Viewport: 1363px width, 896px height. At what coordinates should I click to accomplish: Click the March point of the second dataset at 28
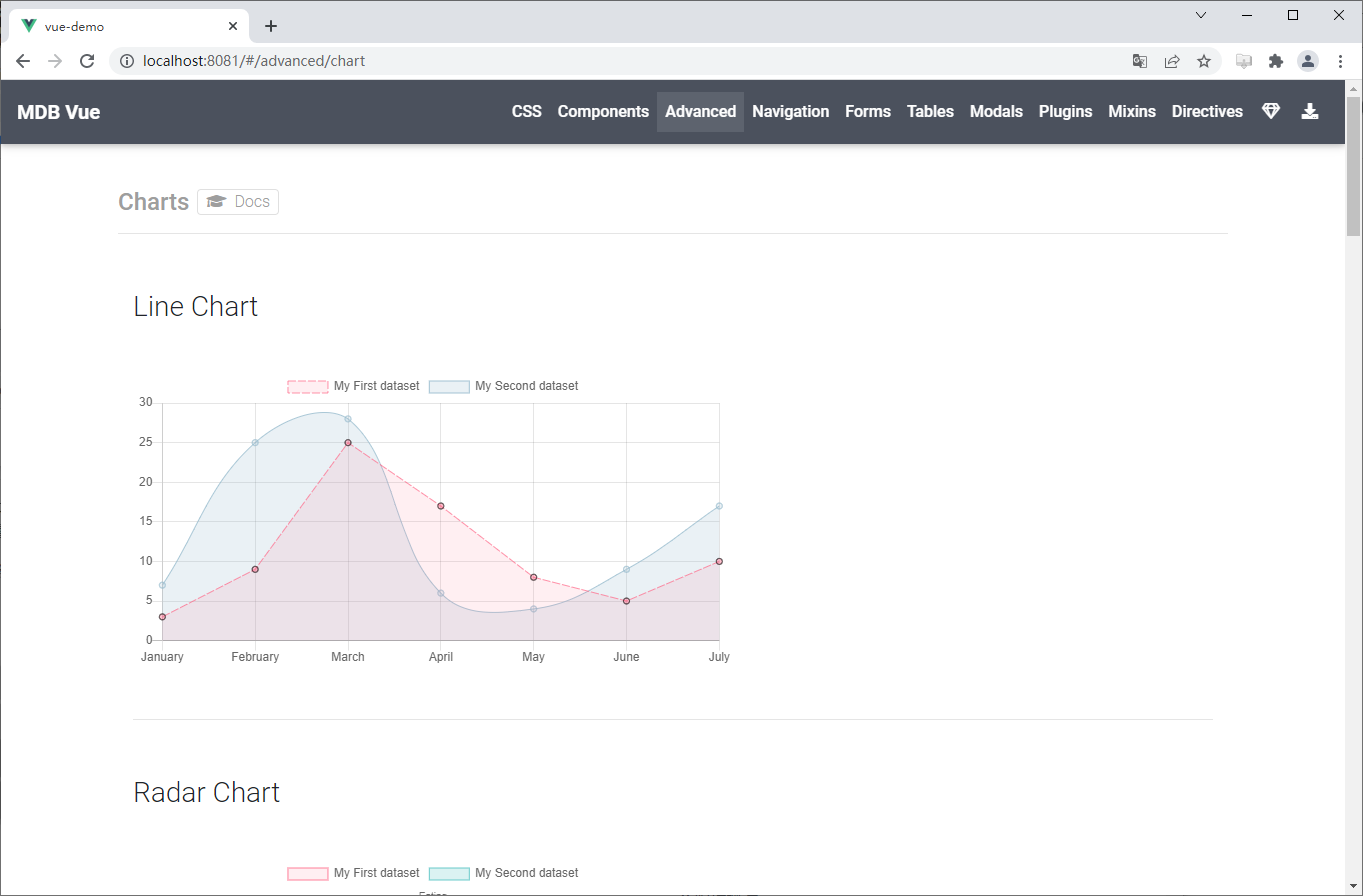point(348,419)
